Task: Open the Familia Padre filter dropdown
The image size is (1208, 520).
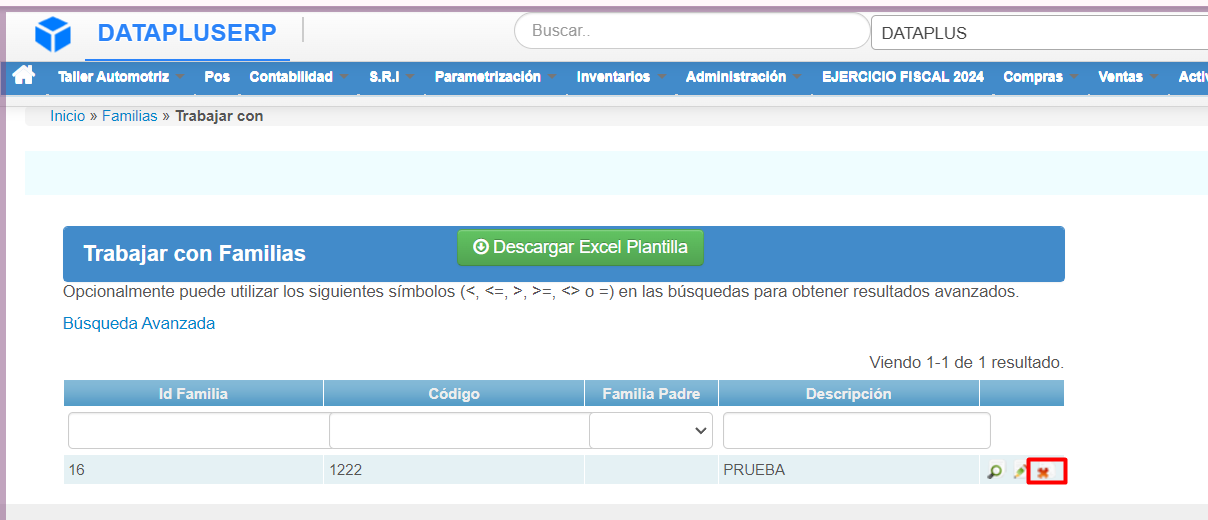Action: click(651, 431)
